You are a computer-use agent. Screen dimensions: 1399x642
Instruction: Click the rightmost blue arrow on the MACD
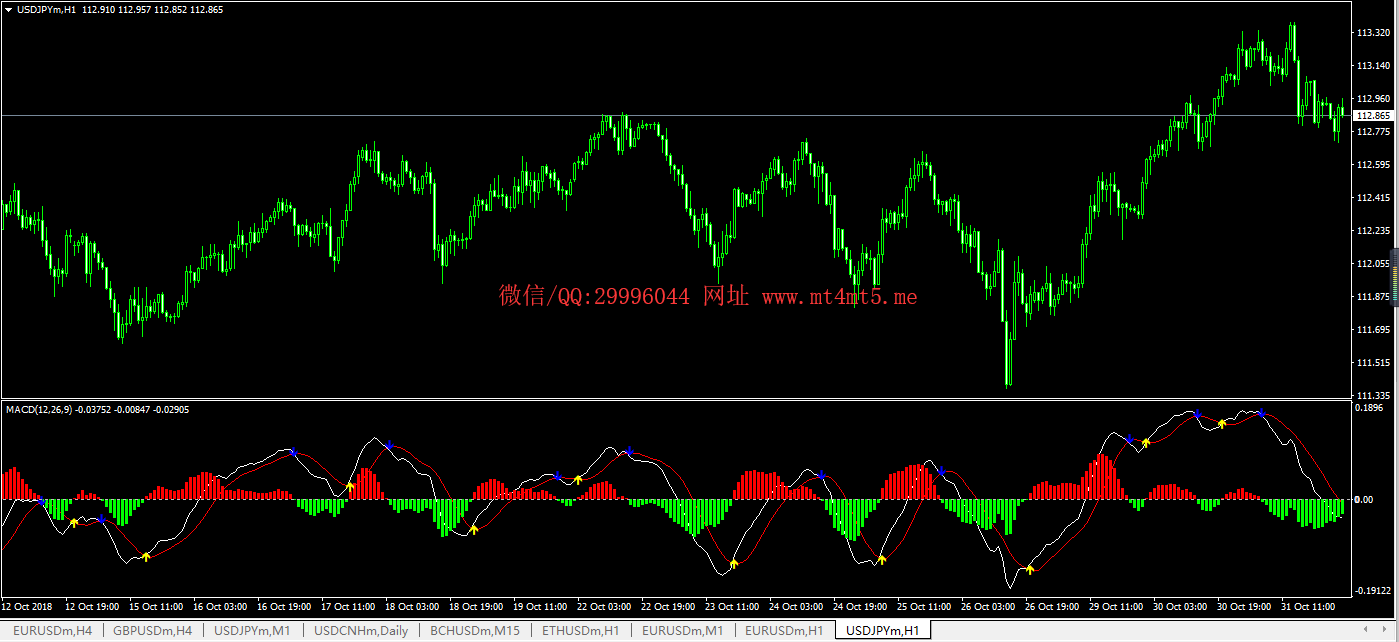[1261, 413]
